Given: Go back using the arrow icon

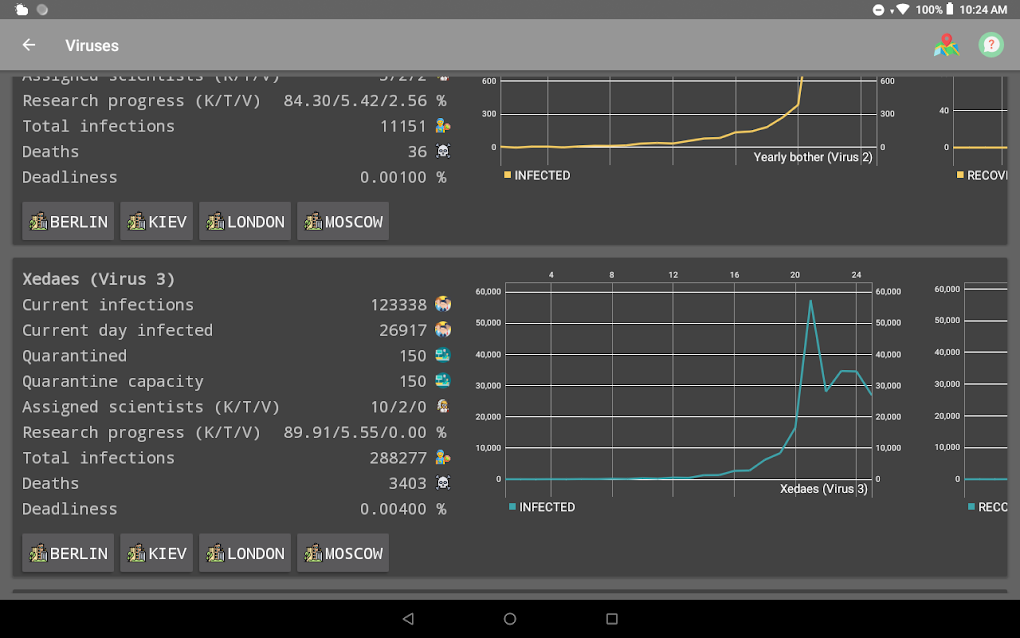Looking at the screenshot, I should [x=29, y=45].
